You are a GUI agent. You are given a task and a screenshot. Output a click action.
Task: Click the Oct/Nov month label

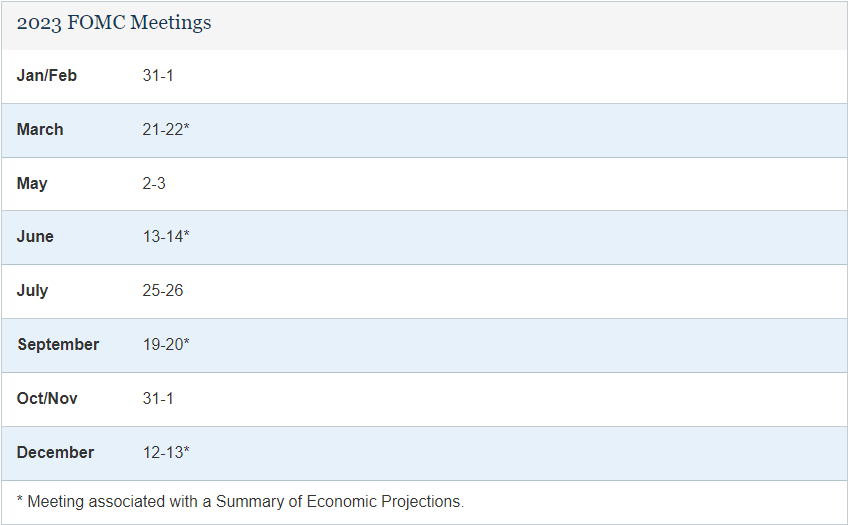tap(47, 398)
